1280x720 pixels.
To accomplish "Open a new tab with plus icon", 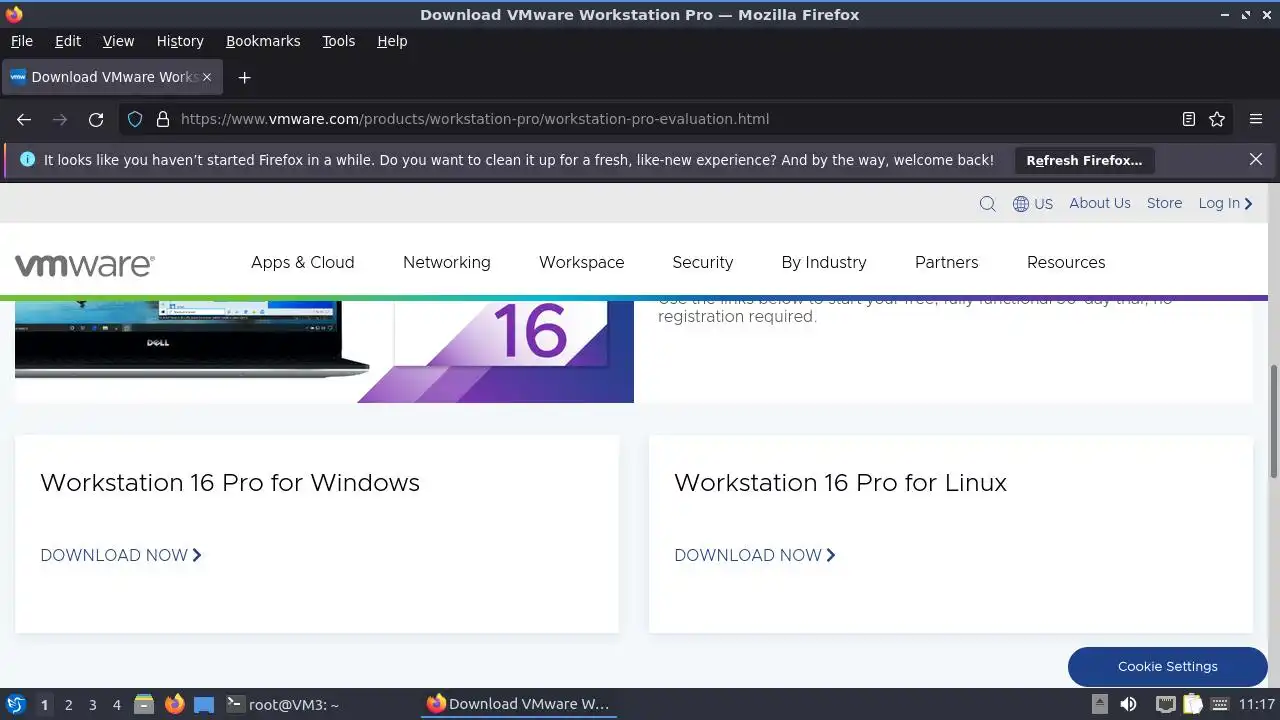I will [244, 77].
